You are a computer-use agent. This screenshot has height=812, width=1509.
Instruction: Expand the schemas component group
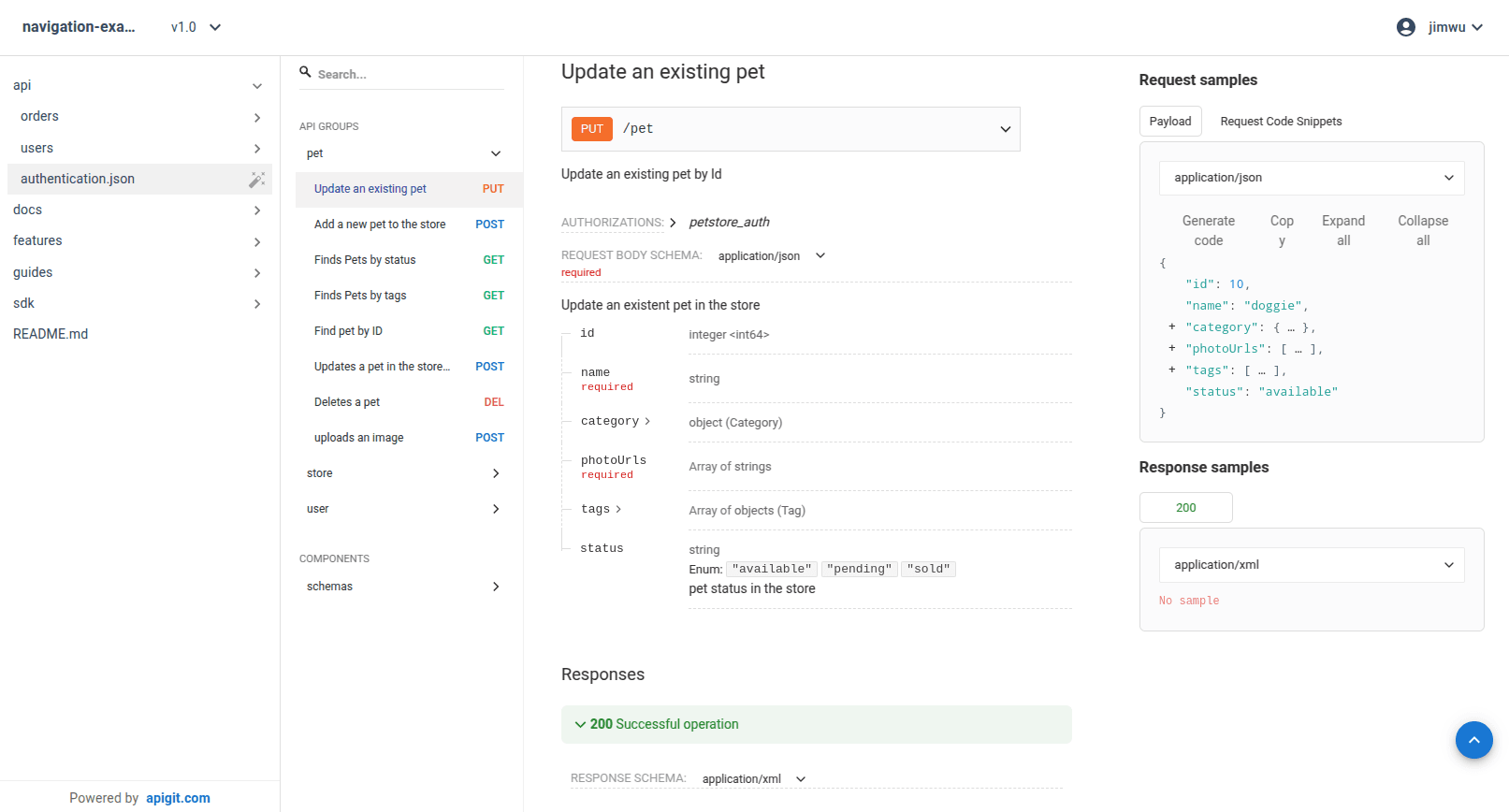[x=496, y=587]
